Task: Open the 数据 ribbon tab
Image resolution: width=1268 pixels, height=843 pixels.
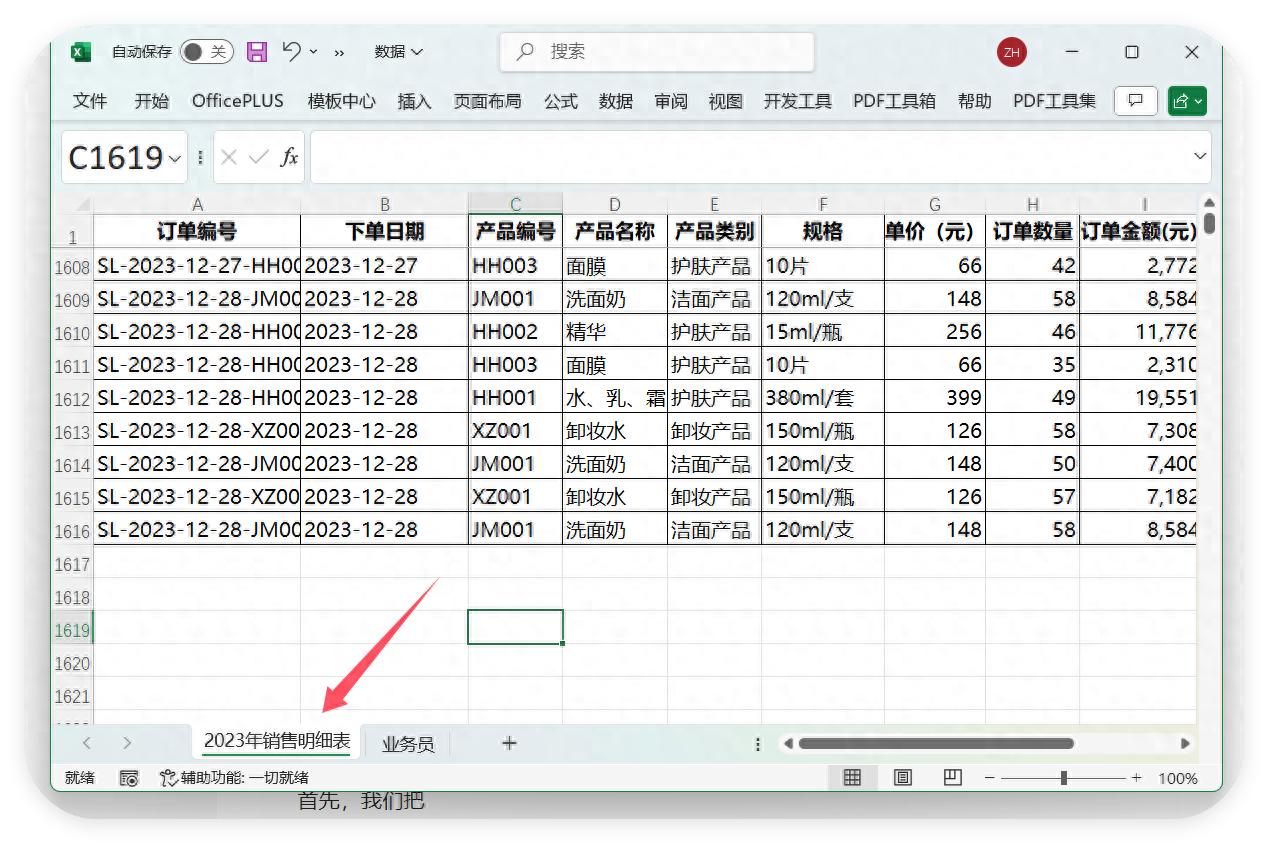Action: (616, 101)
